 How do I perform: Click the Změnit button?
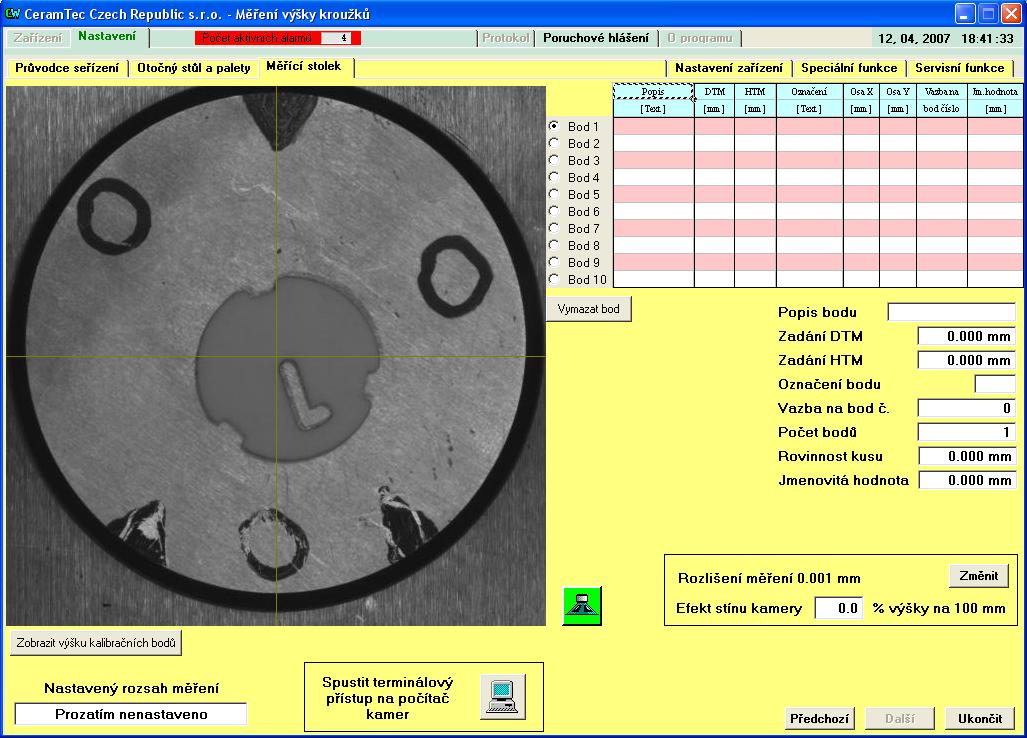tap(978, 576)
